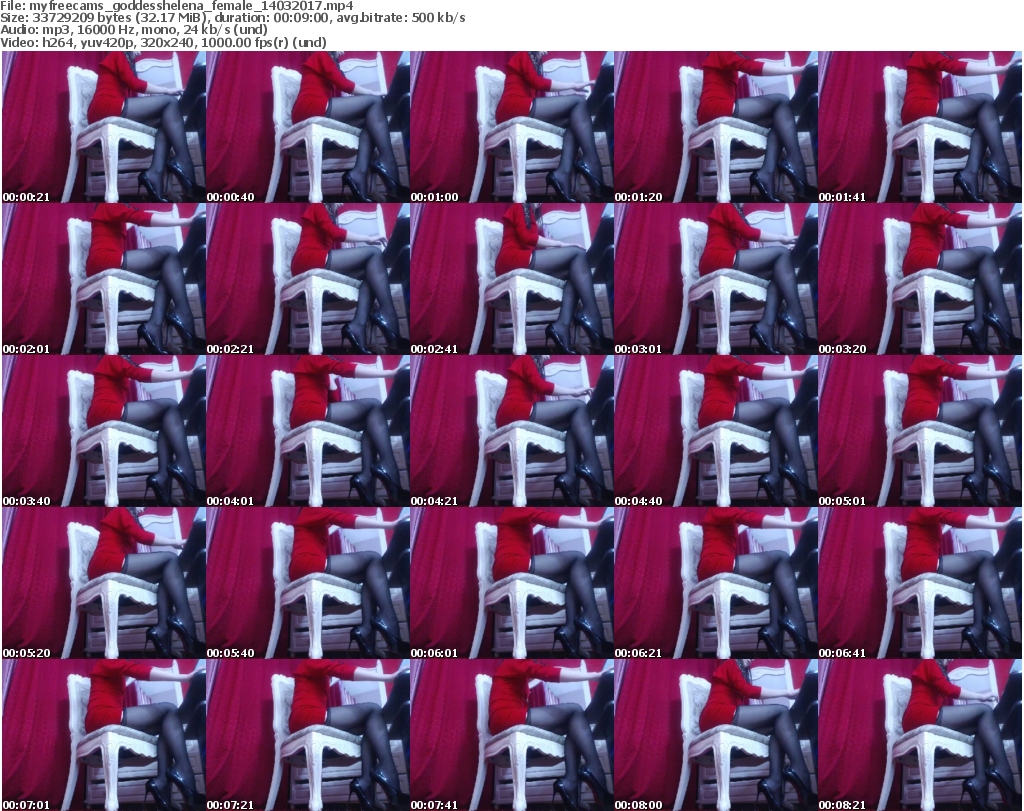Select the thumbnail frame stamped 00:04:40
Image resolution: width=1024 pixels, height=811 pixels.
[x=715, y=431]
